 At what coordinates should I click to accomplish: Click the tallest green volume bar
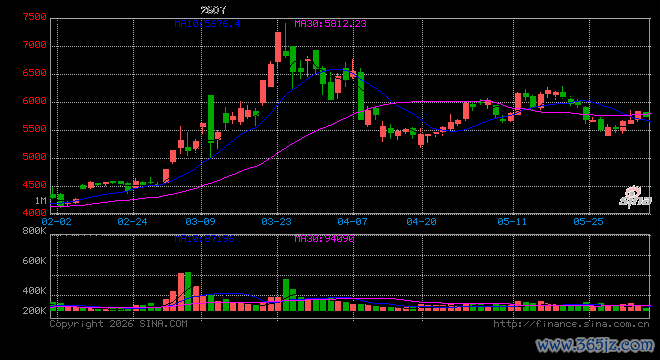point(188,291)
